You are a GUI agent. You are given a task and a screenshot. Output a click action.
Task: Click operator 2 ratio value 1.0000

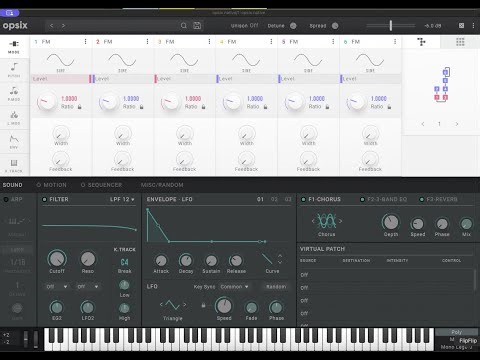coord(131,99)
